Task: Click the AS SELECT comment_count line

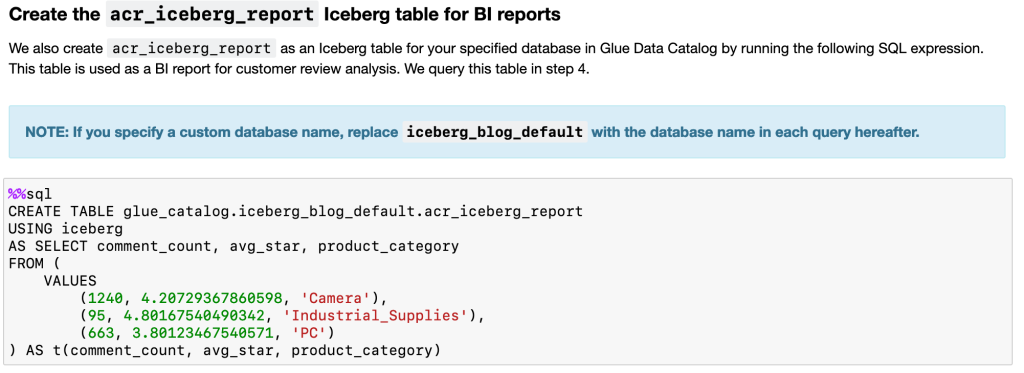Action: pos(233,246)
